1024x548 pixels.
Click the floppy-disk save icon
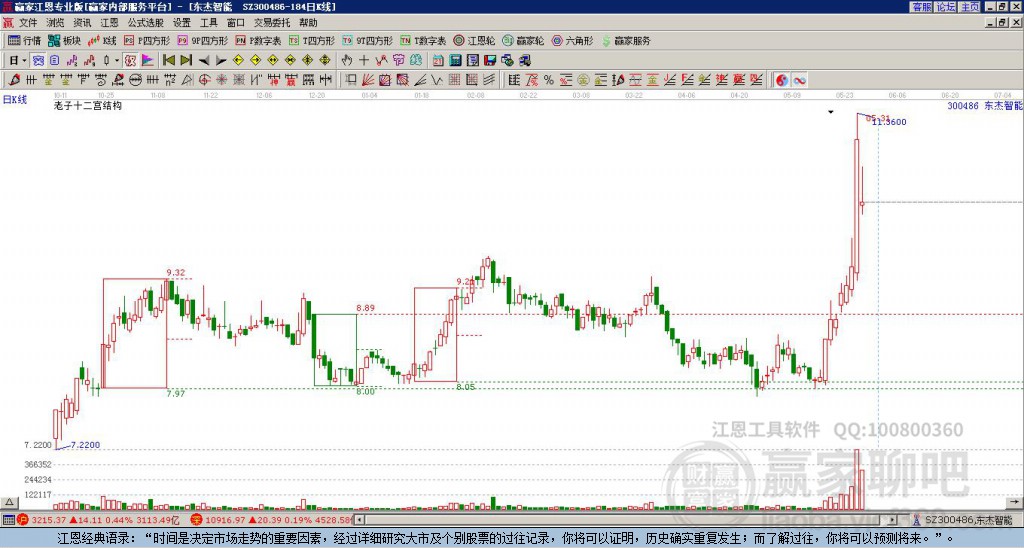click(x=490, y=61)
